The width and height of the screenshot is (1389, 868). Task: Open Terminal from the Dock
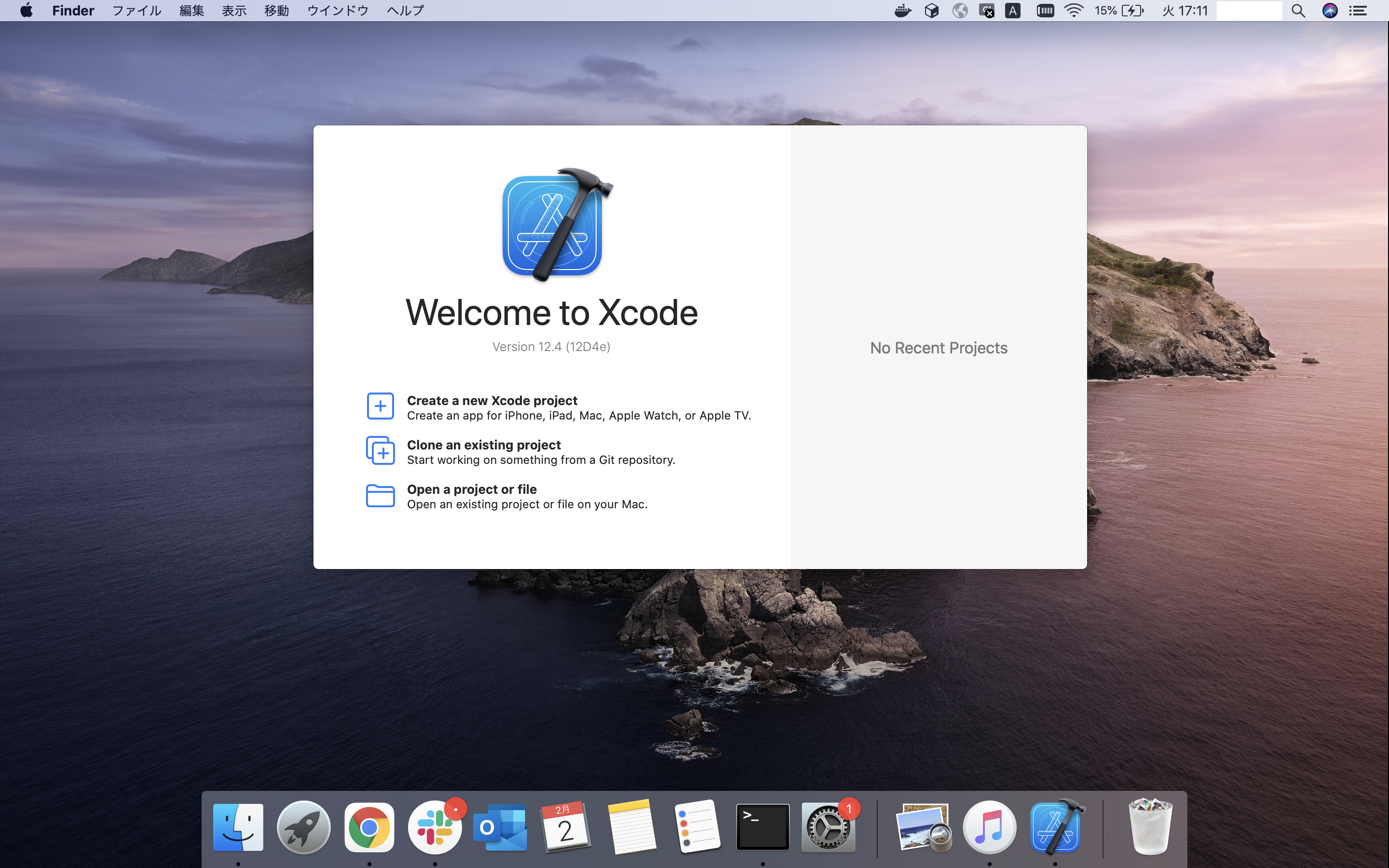point(763,827)
